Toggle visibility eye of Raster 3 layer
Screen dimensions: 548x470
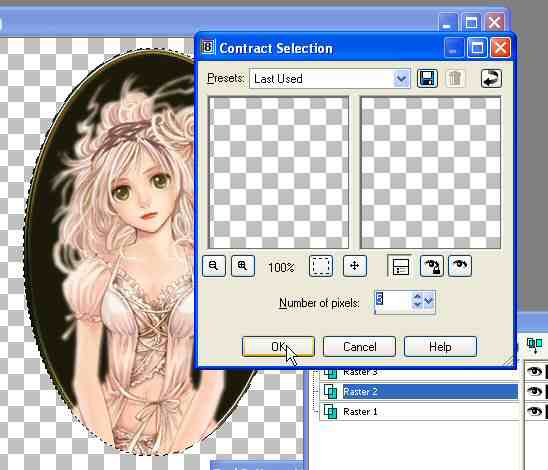(534, 371)
